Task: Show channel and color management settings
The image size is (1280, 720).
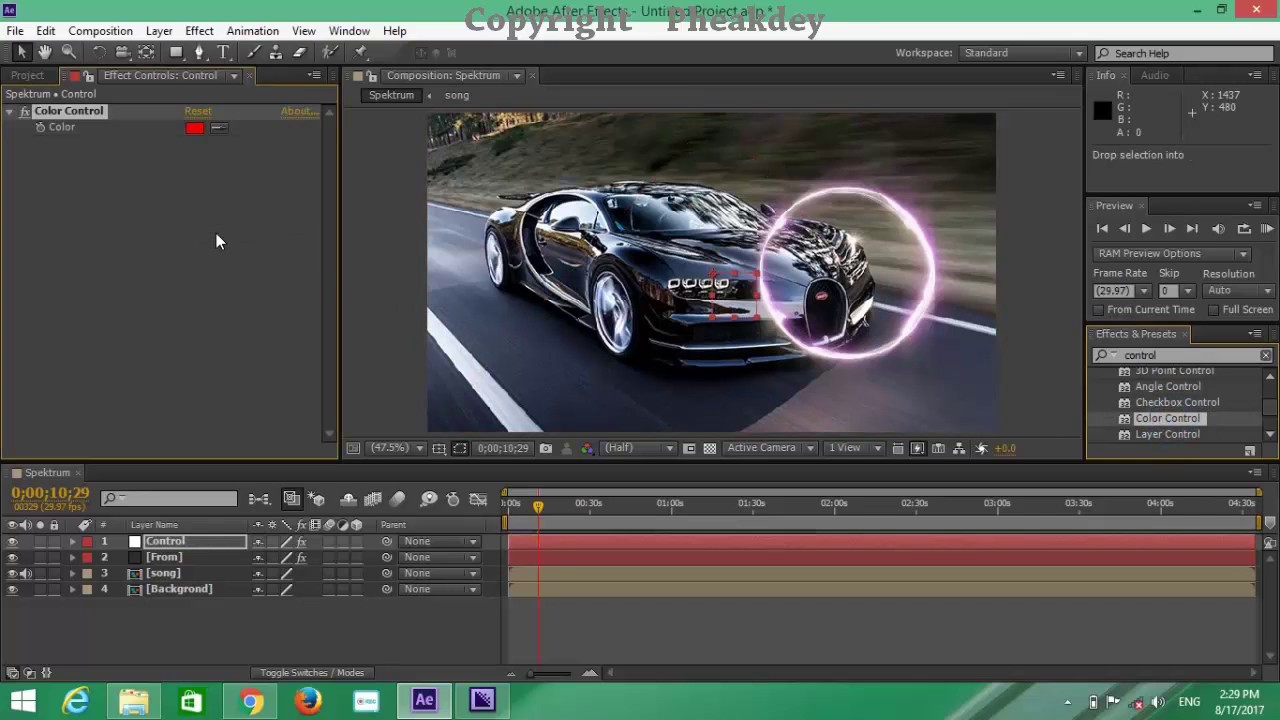Action: [587, 448]
